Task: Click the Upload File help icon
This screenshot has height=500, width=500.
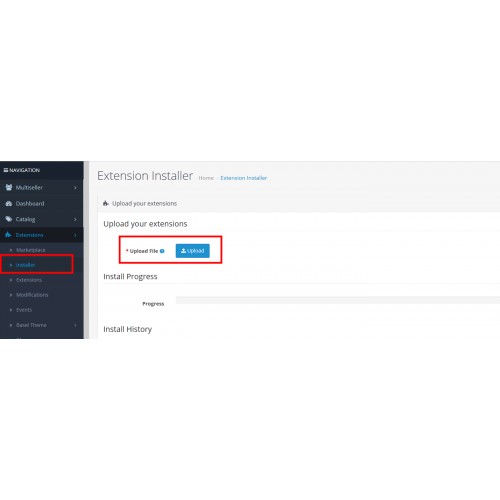Action: click(x=162, y=251)
